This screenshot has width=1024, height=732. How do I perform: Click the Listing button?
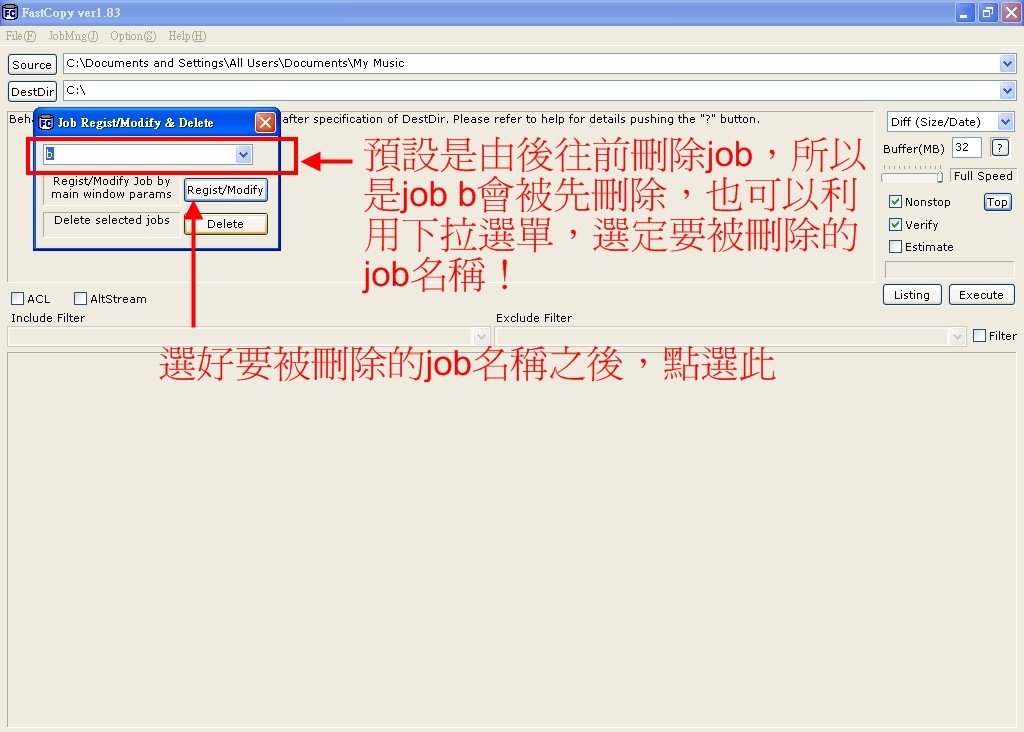912,294
